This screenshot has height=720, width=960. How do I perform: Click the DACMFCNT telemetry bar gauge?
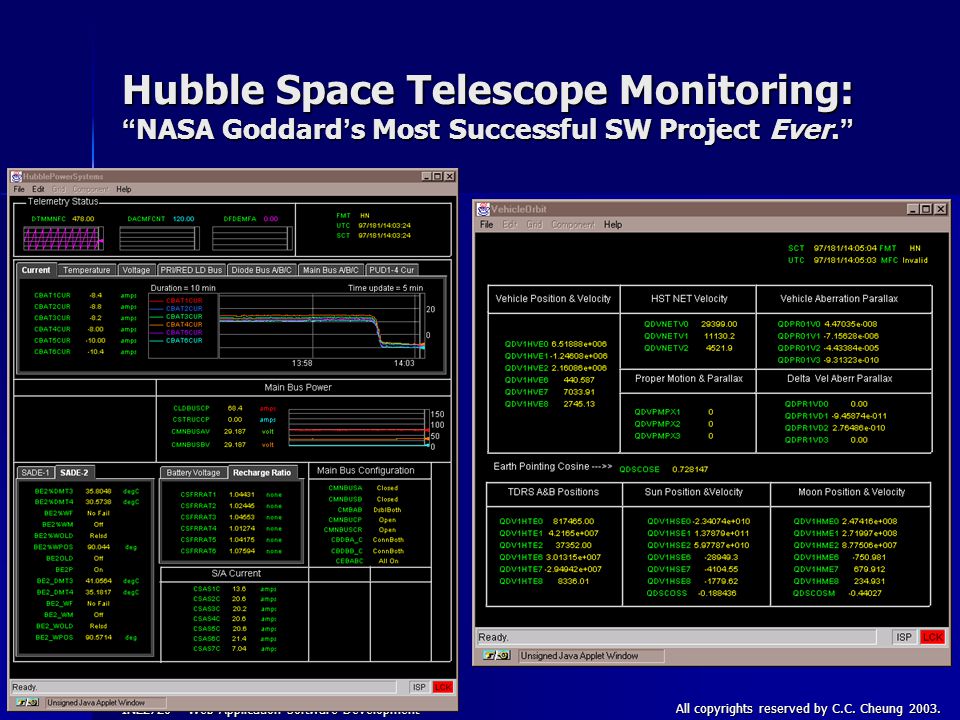coord(159,238)
